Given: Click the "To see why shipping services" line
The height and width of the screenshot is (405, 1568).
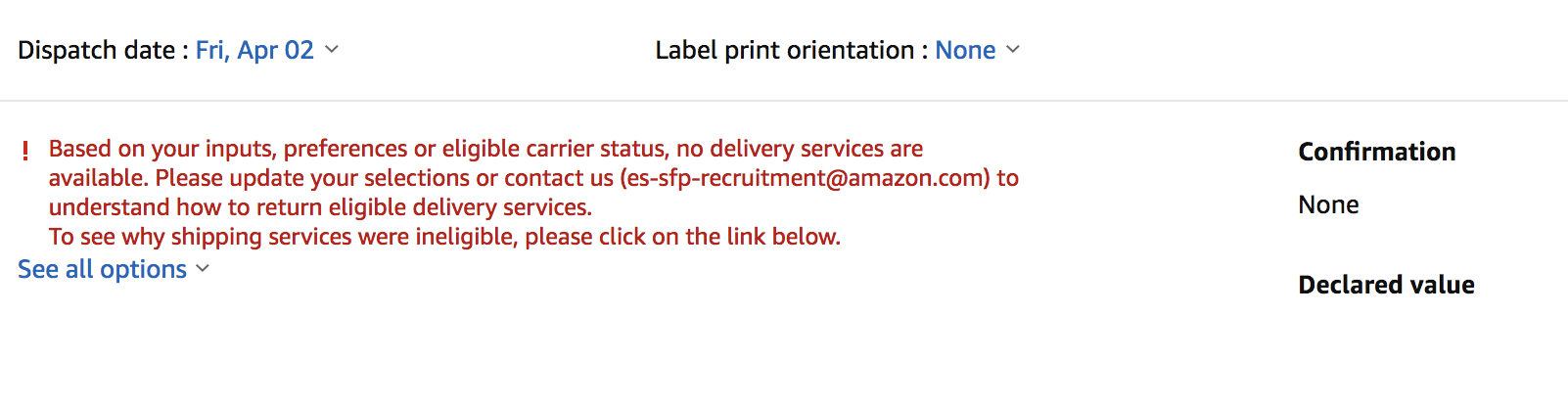Looking at the screenshot, I should [444, 237].
